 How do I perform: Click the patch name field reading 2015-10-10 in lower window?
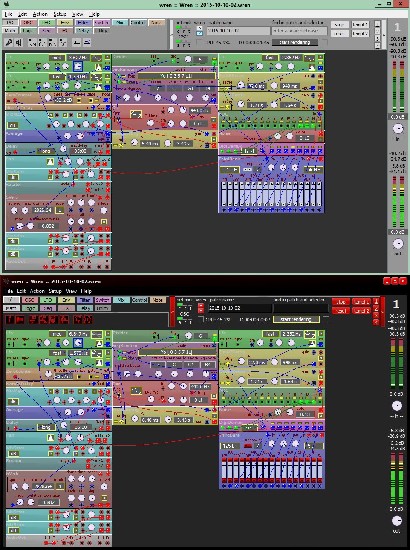[x=239, y=308]
